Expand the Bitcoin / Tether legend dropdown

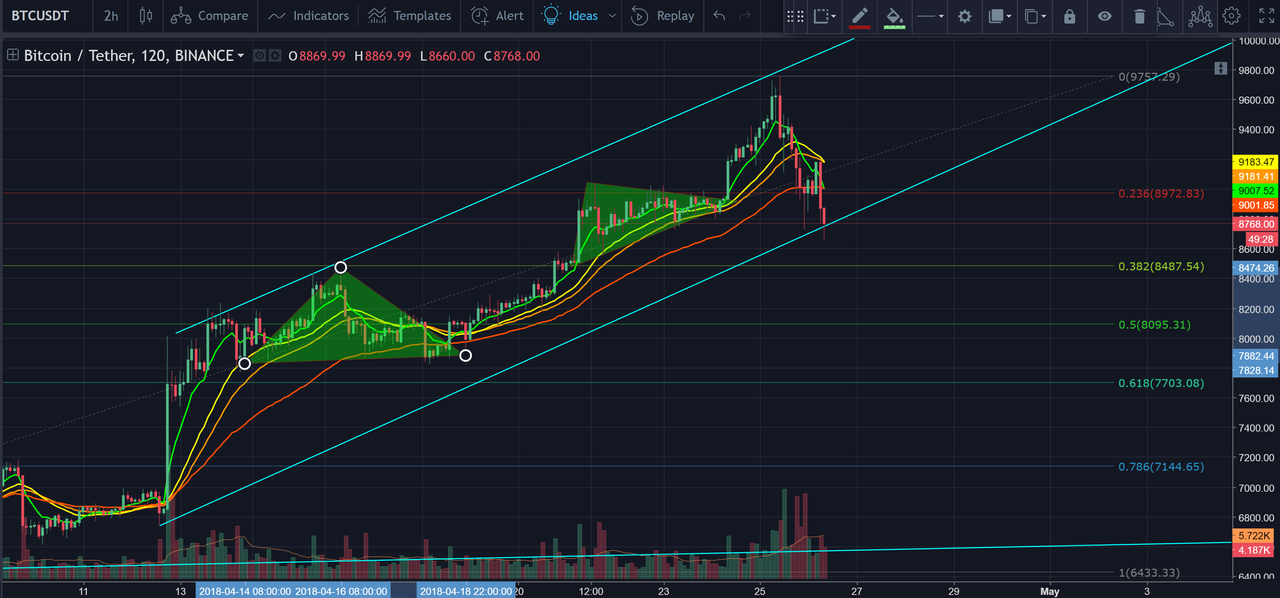point(241,57)
